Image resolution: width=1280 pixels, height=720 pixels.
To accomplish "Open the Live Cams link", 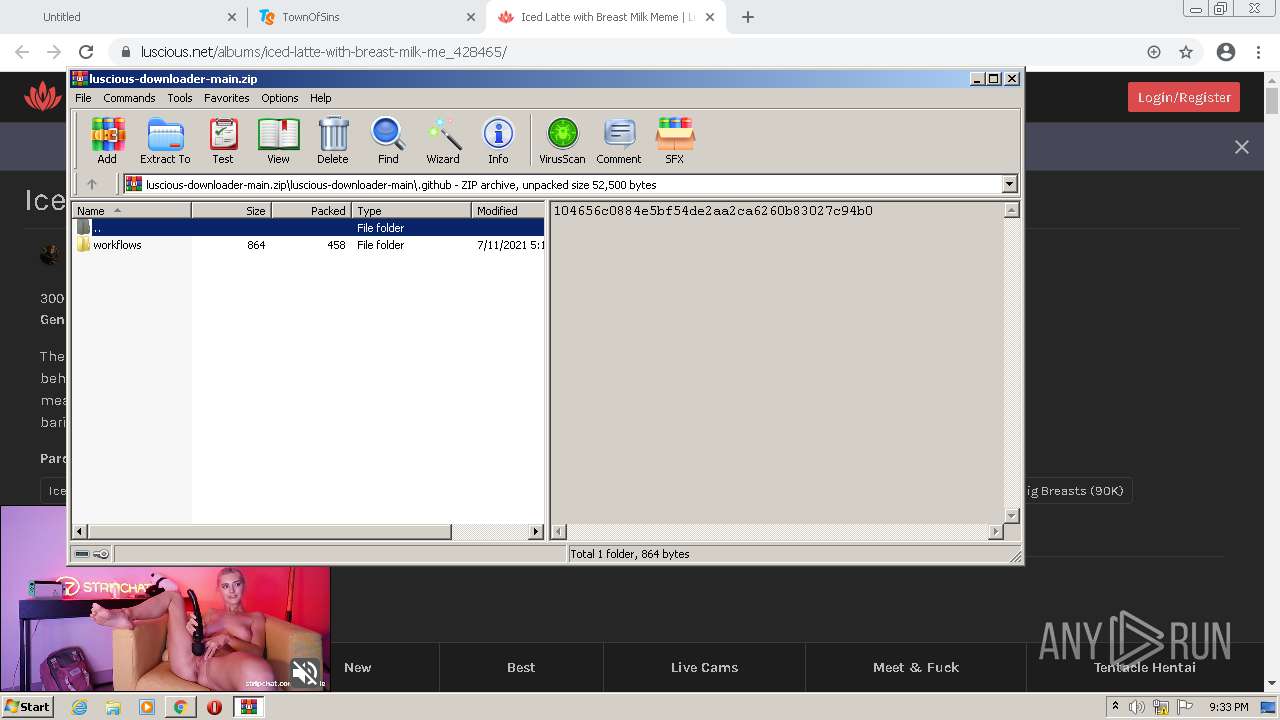I will pos(704,667).
